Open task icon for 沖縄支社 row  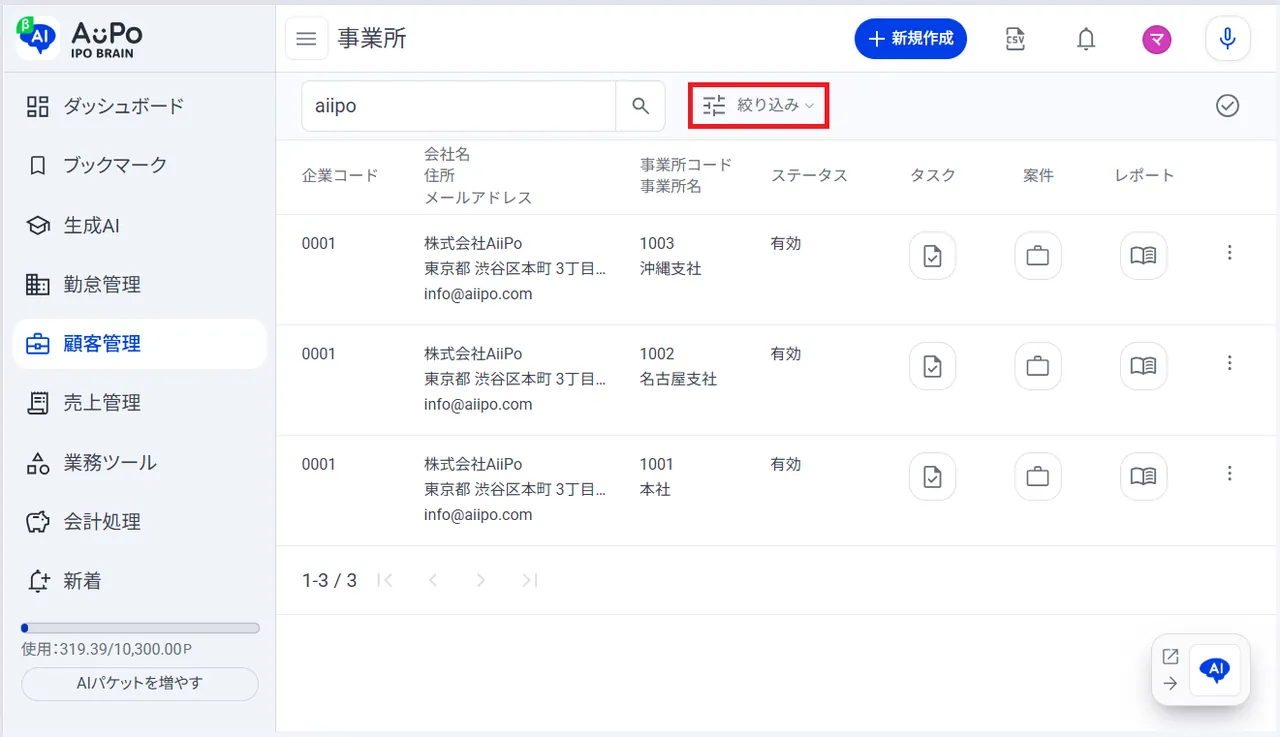click(932, 256)
